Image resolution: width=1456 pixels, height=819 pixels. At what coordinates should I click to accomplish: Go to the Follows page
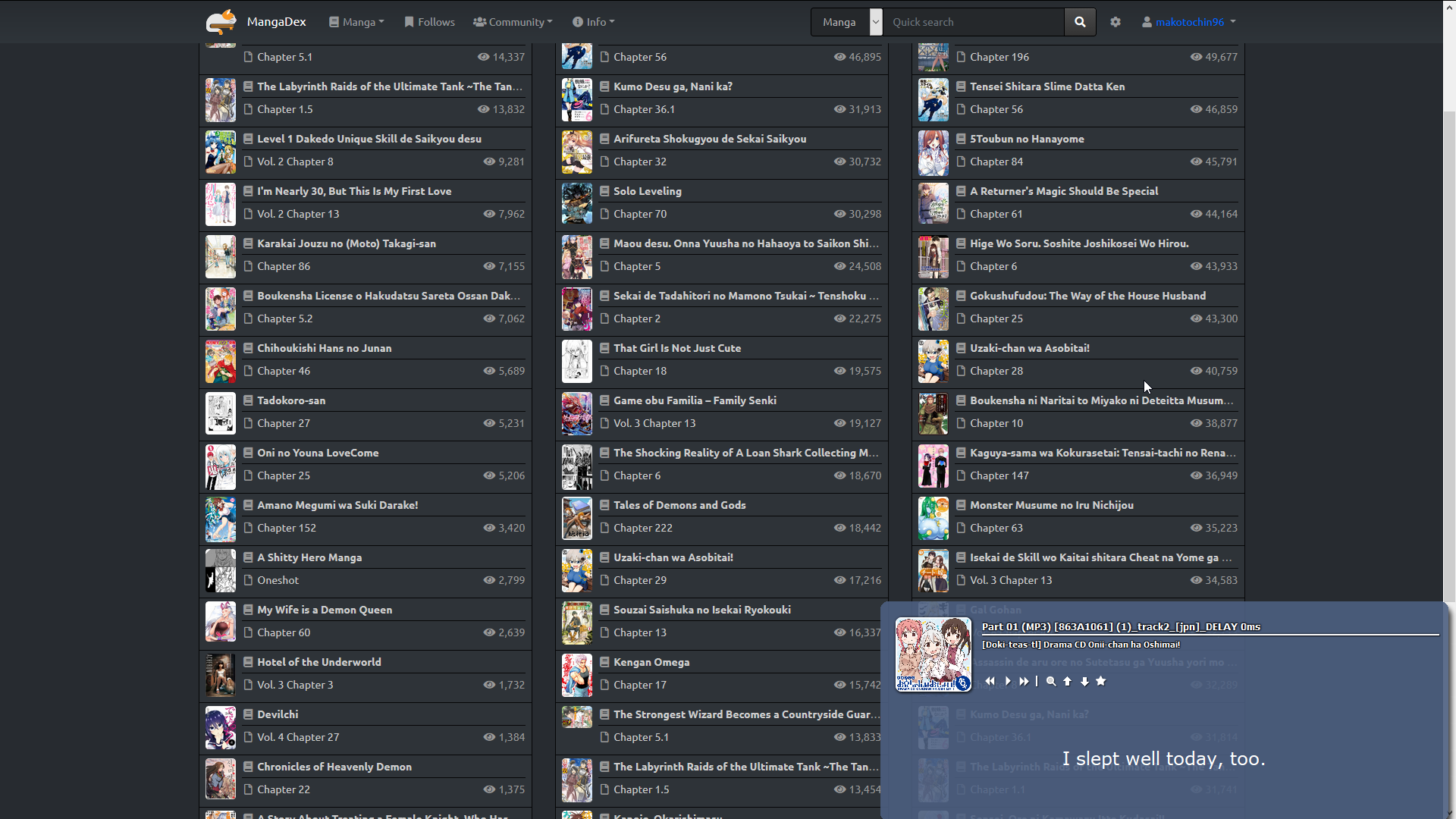[430, 22]
